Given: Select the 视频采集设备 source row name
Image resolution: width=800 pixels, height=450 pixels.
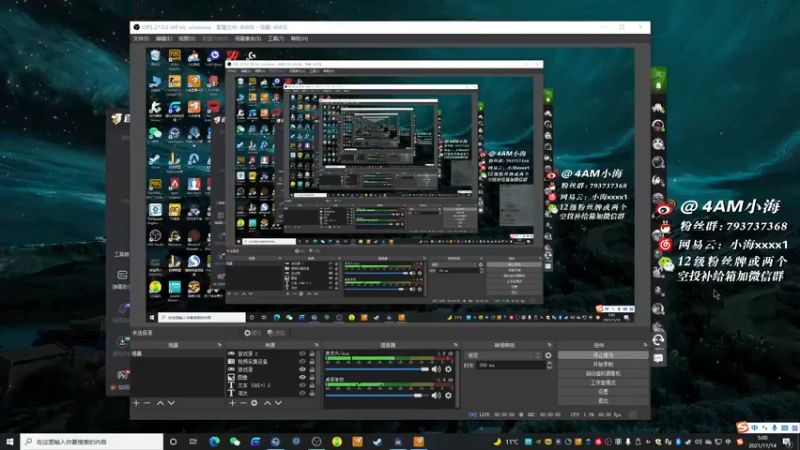Looking at the screenshot, I should click(253, 361).
